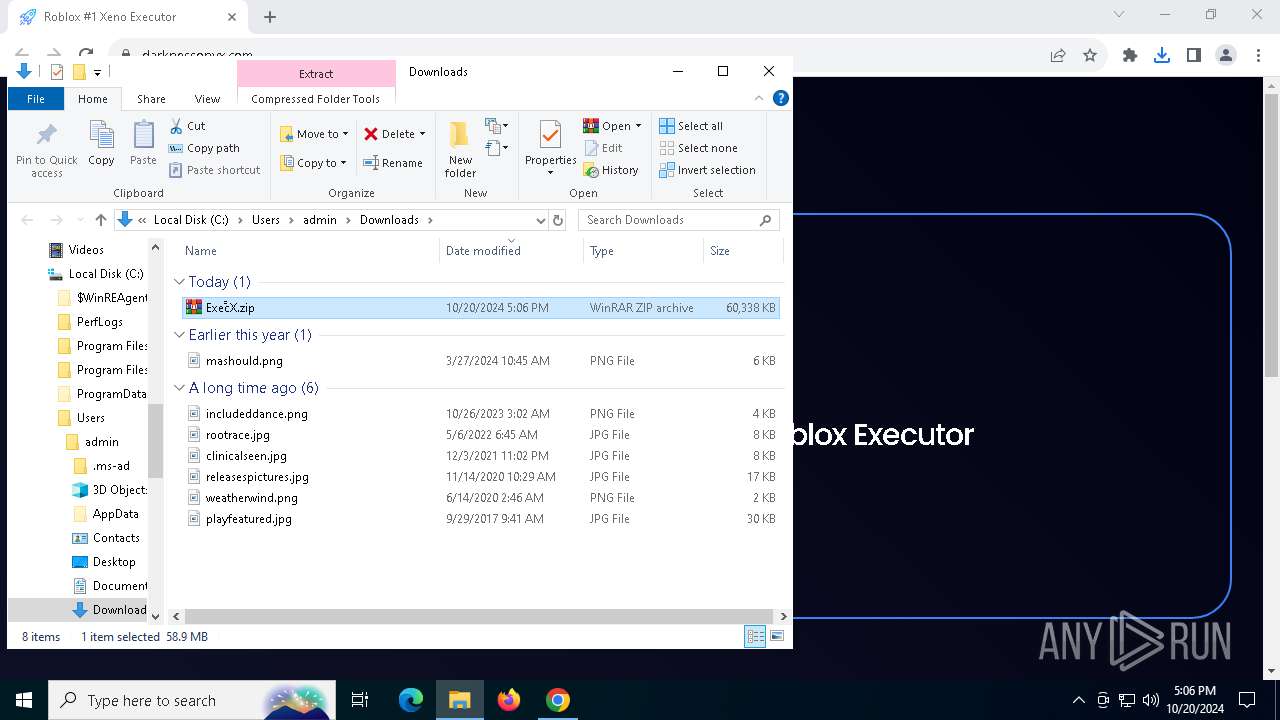Collapse the Today group
Viewport: 1280px width, 720px height.
coord(179,282)
